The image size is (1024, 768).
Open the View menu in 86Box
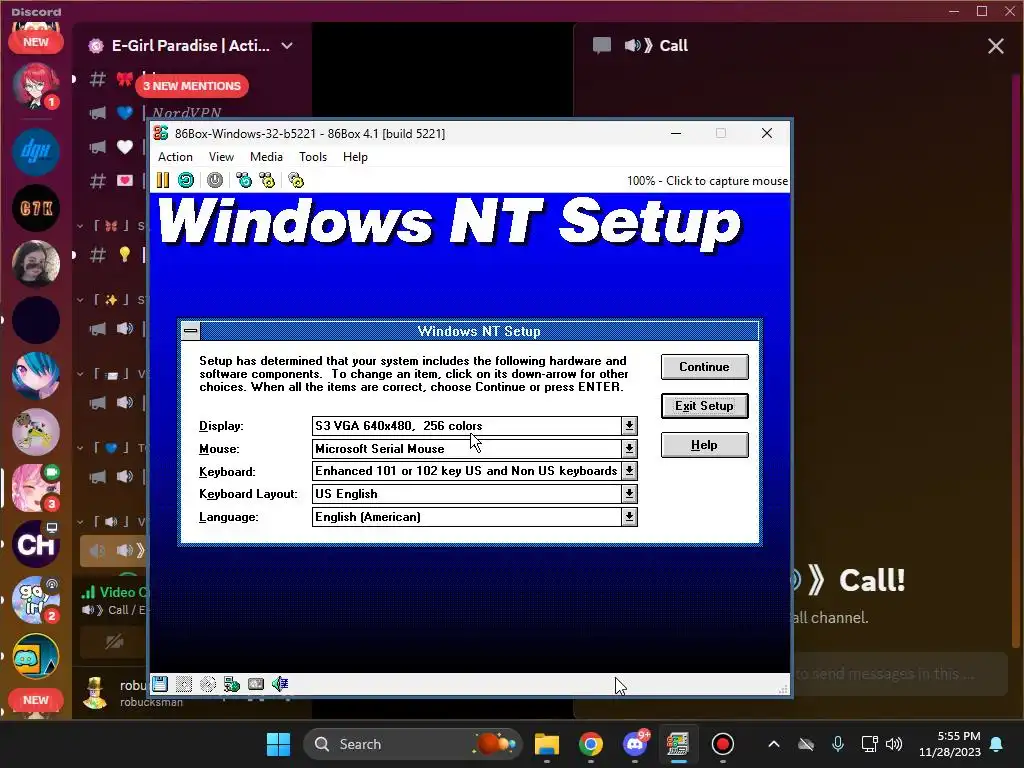pos(221,157)
